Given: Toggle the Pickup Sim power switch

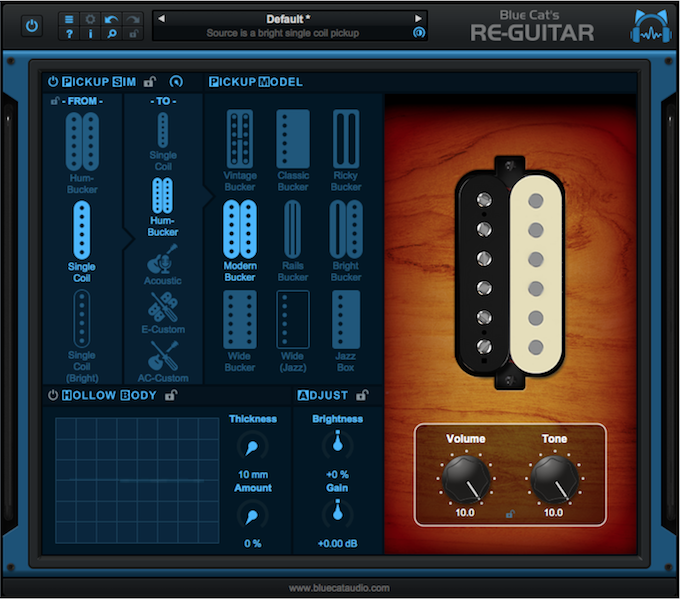Looking at the screenshot, I should (53, 82).
